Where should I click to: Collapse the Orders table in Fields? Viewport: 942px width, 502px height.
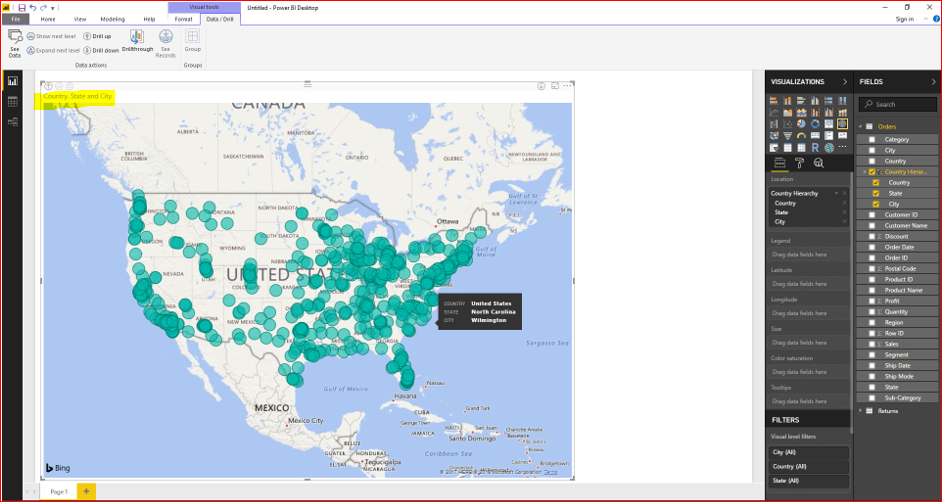(x=860, y=127)
